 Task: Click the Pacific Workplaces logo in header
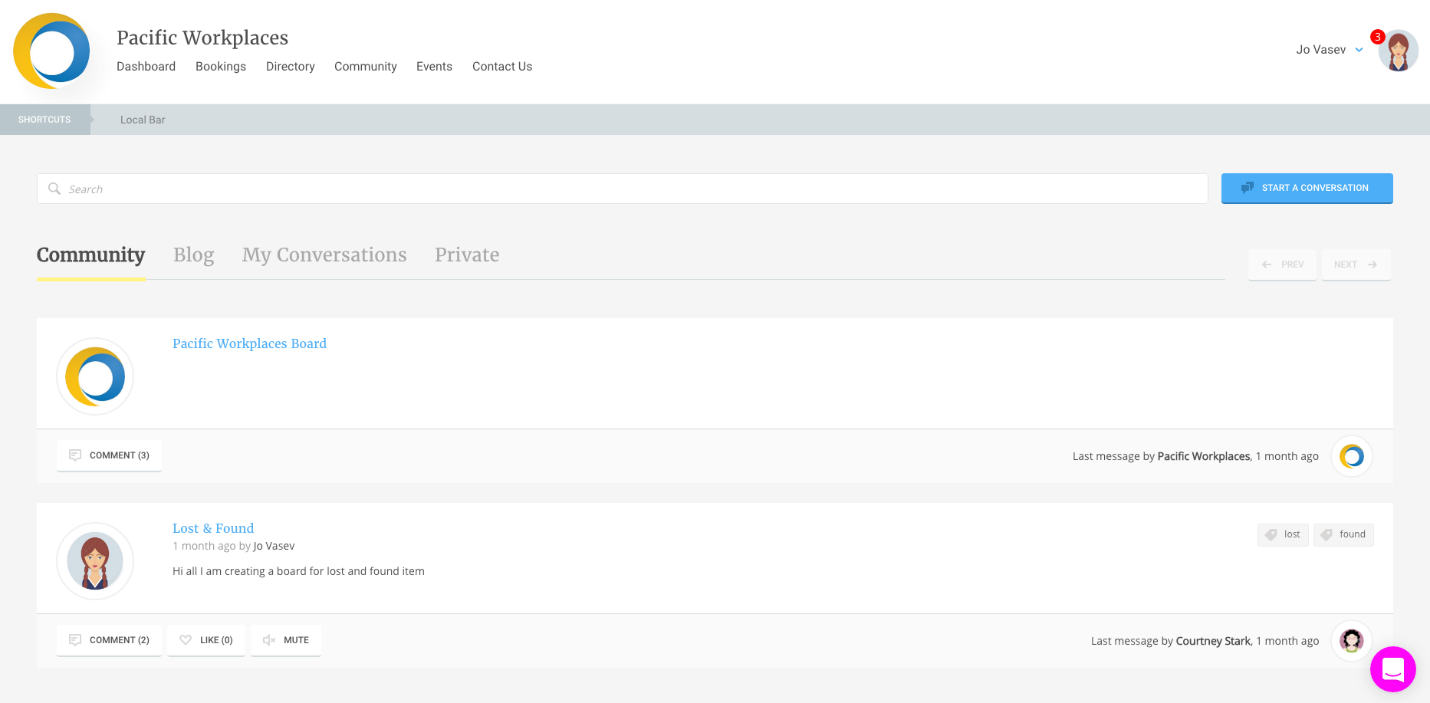coord(52,51)
